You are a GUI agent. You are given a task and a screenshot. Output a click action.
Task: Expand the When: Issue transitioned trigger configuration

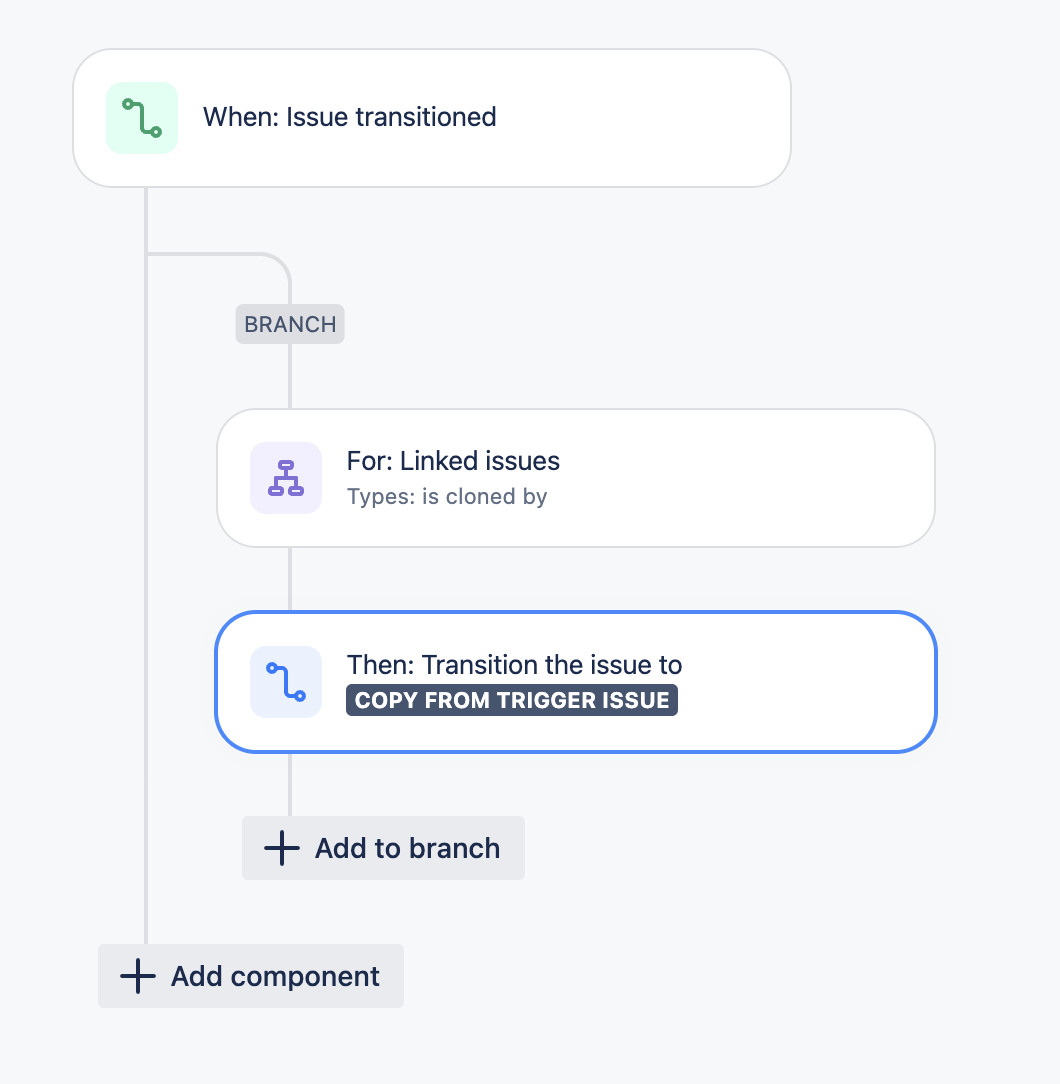[430, 117]
